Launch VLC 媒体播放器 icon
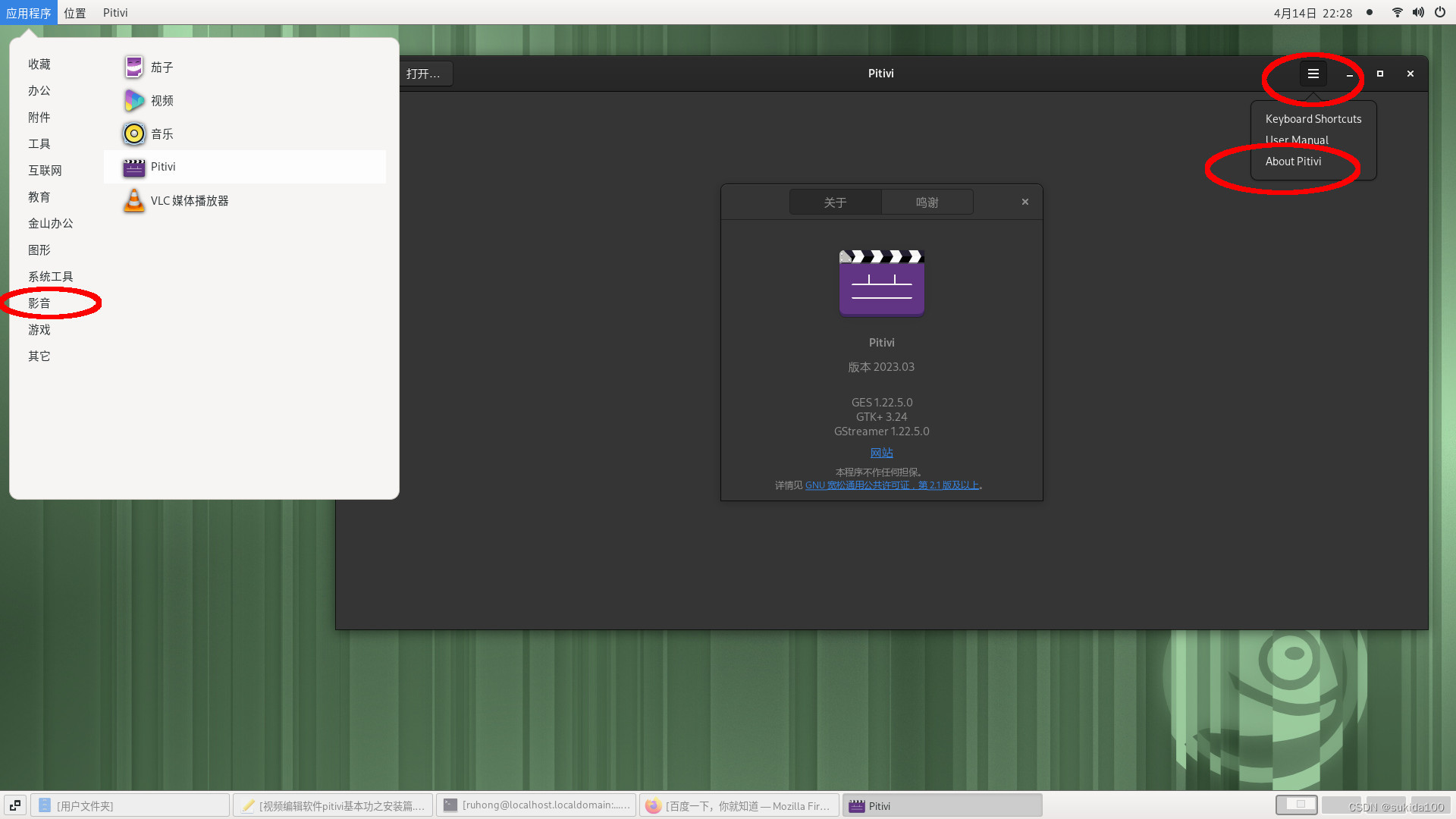 (133, 200)
